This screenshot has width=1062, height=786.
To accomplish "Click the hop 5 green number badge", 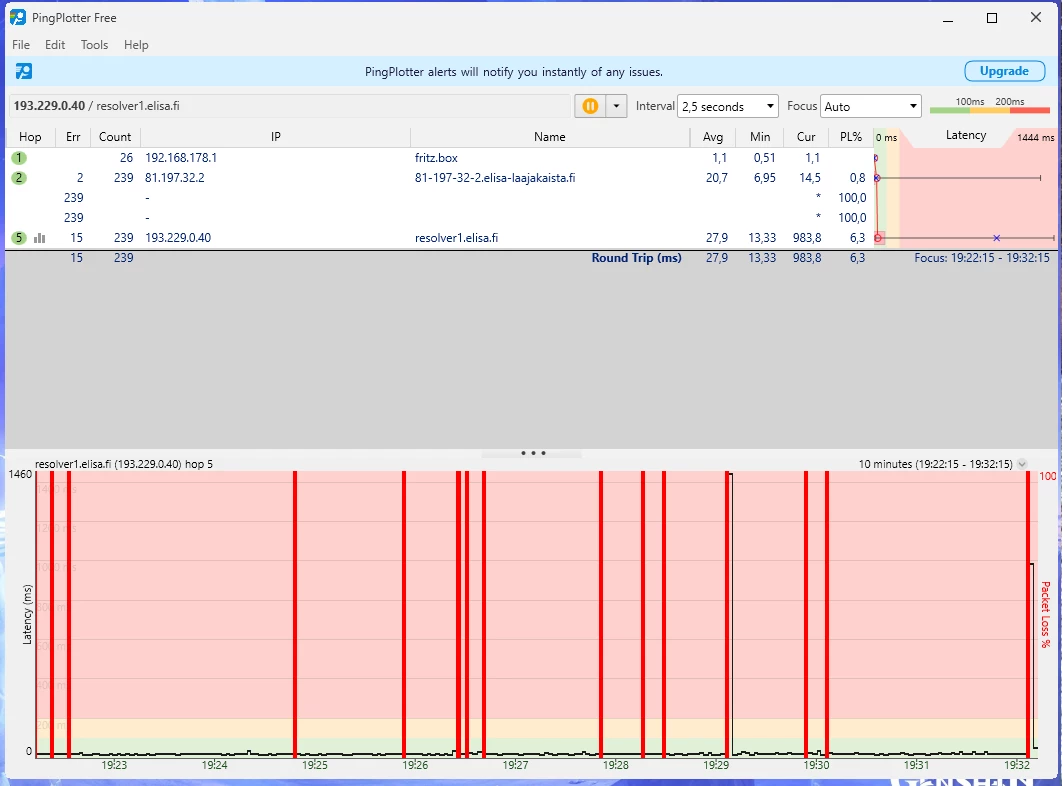I will click(x=19, y=238).
